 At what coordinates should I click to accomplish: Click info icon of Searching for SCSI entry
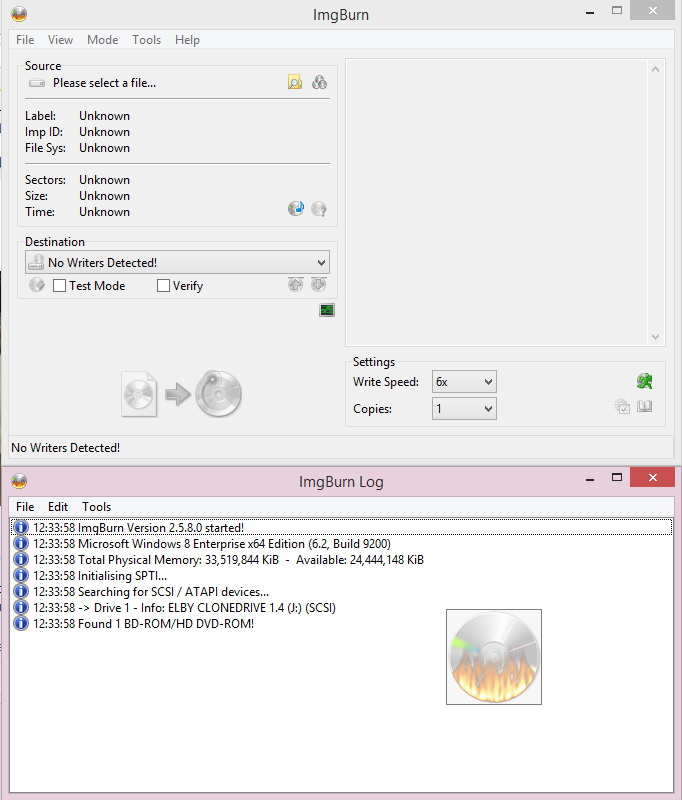point(20,591)
